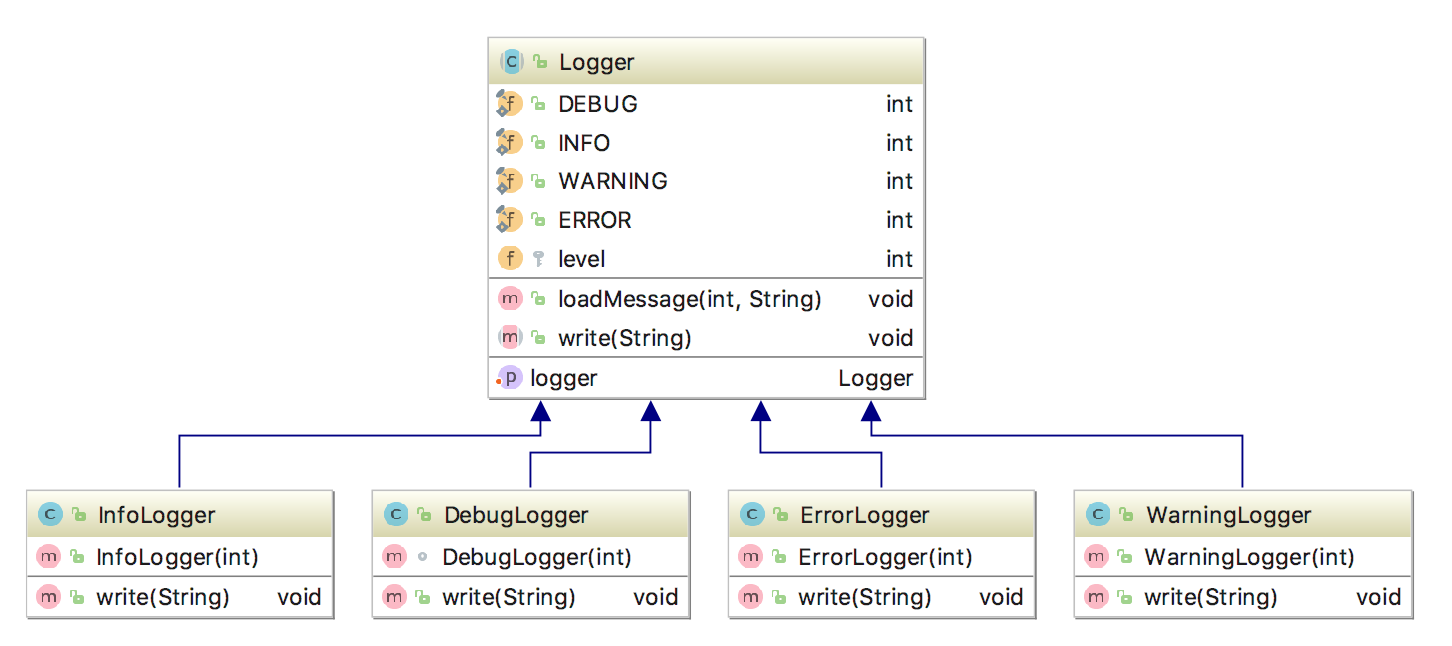Click method icon beside InfoLogger's write(String)
Image resolution: width=1452 pixels, height=646 pixels.
tap(48, 597)
